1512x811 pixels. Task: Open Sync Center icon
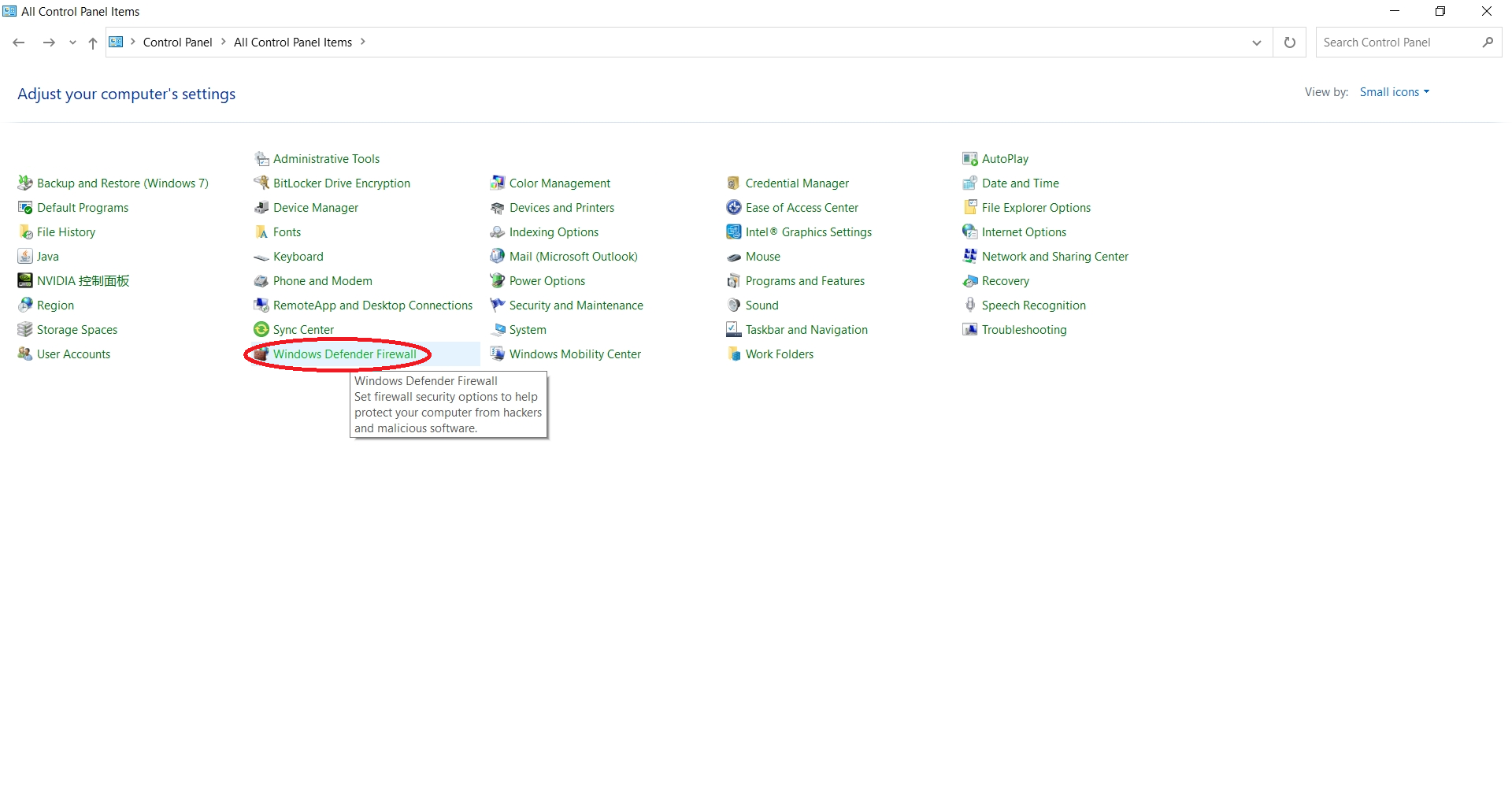click(x=261, y=330)
